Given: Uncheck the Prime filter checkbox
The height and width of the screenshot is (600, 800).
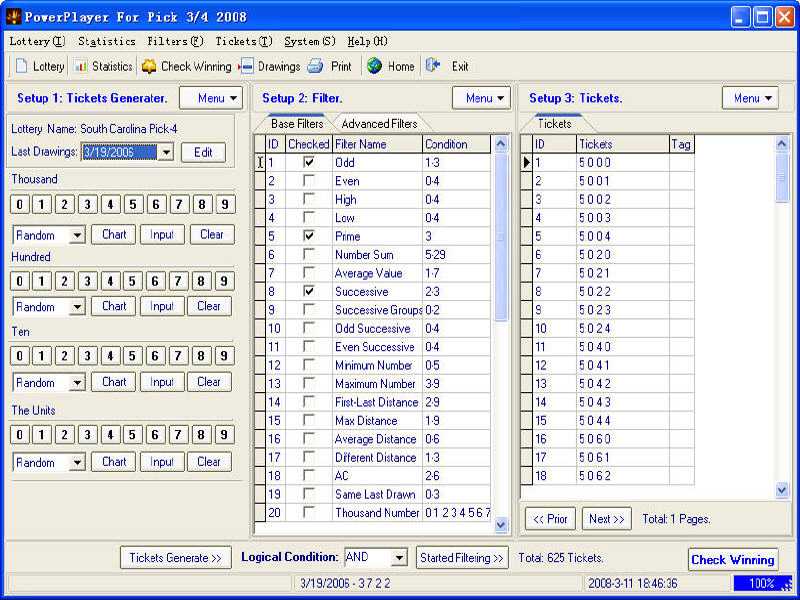Looking at the screenshot, I should tap(309, 236).
